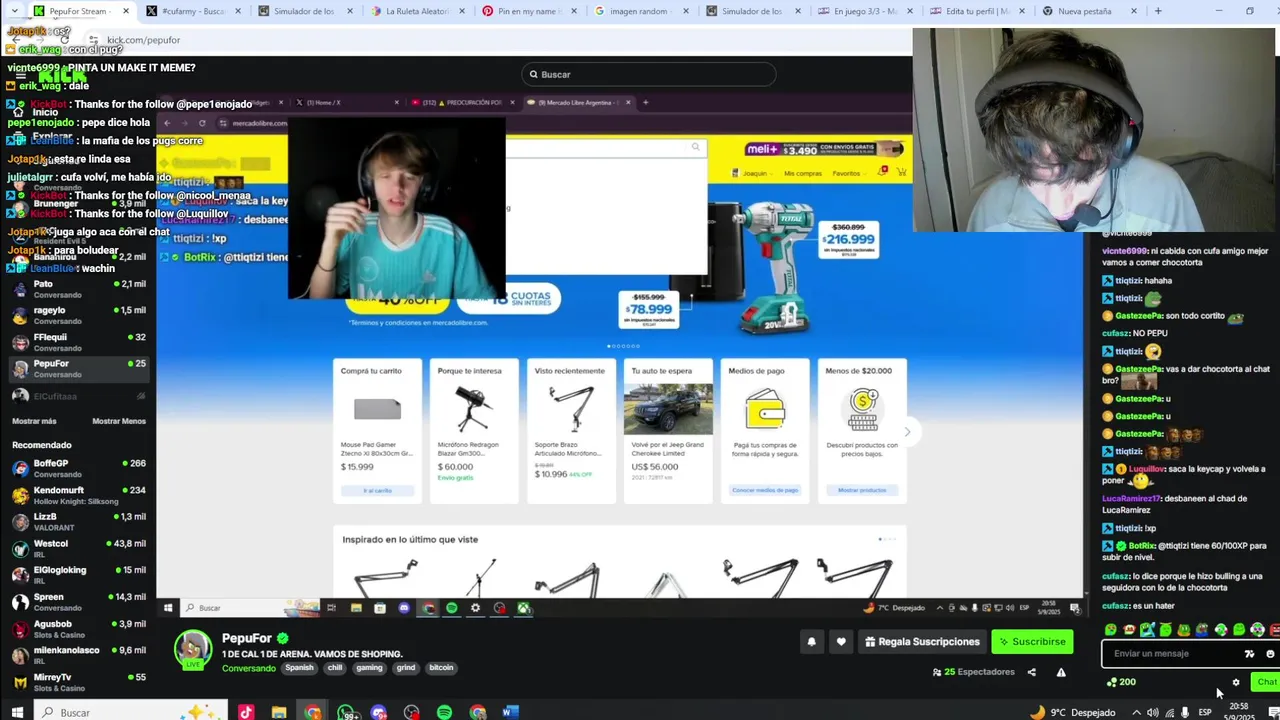
Task: Click the green Suscribirse button
Action: [x=1032, y=642]
